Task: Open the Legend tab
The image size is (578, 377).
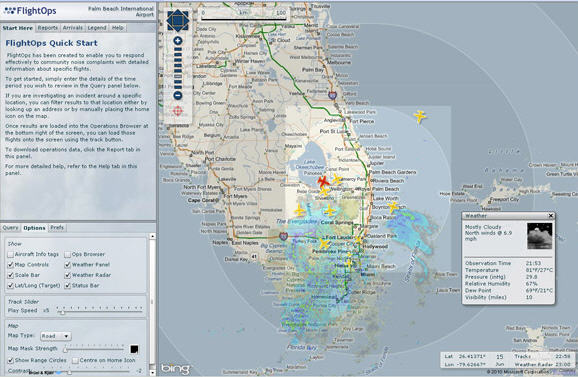Action: coord(97,28)
